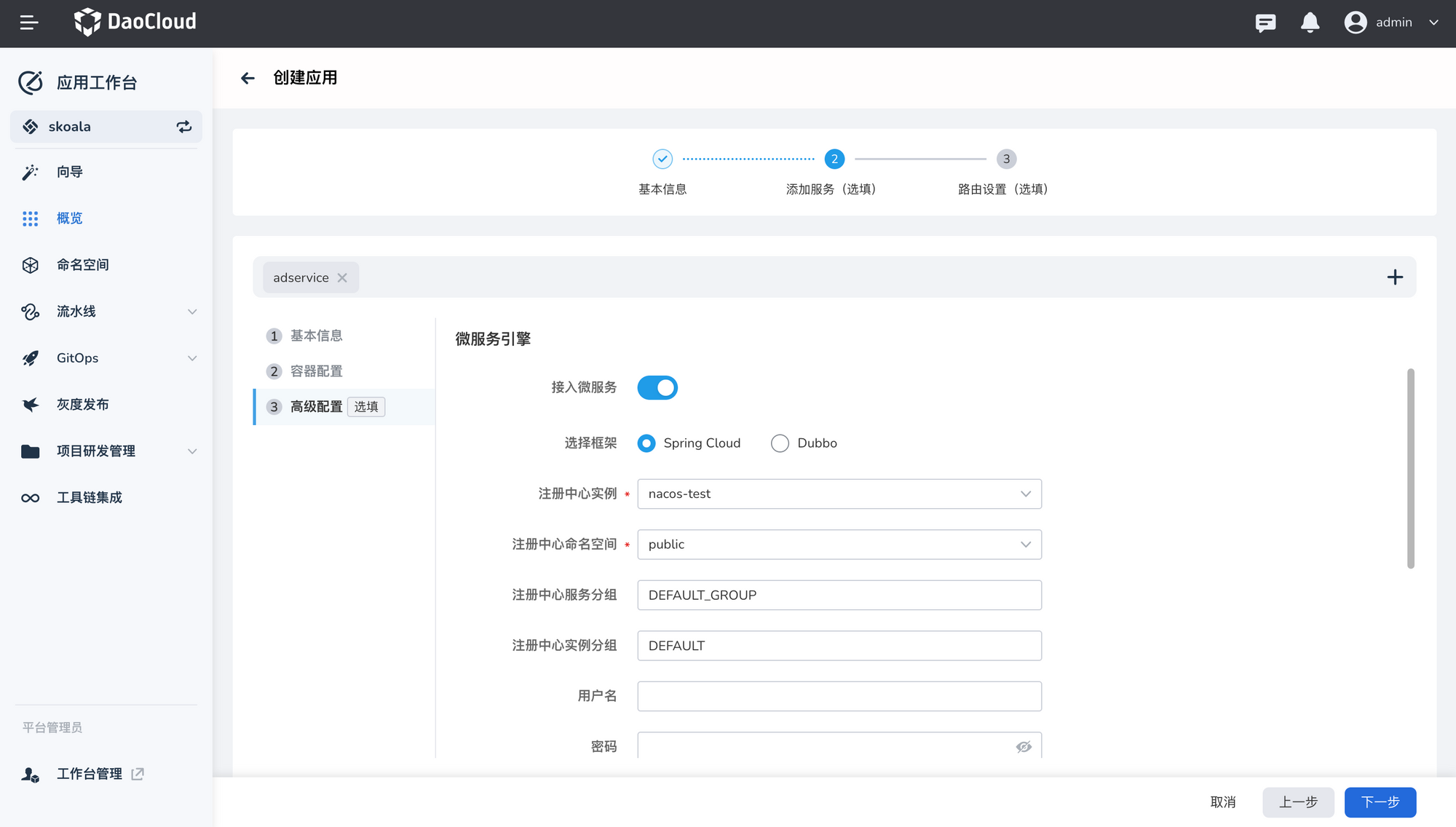Expand the admin account dropdown arrow
The height and width of the screenshot is (827, 1456).
coord(1433,23)
